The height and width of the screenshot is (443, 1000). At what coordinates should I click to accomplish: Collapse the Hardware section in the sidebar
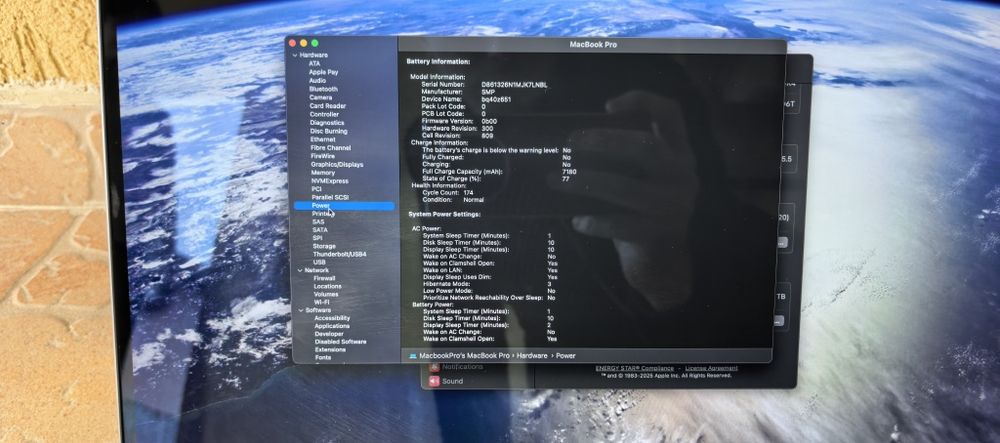(295, 55)
